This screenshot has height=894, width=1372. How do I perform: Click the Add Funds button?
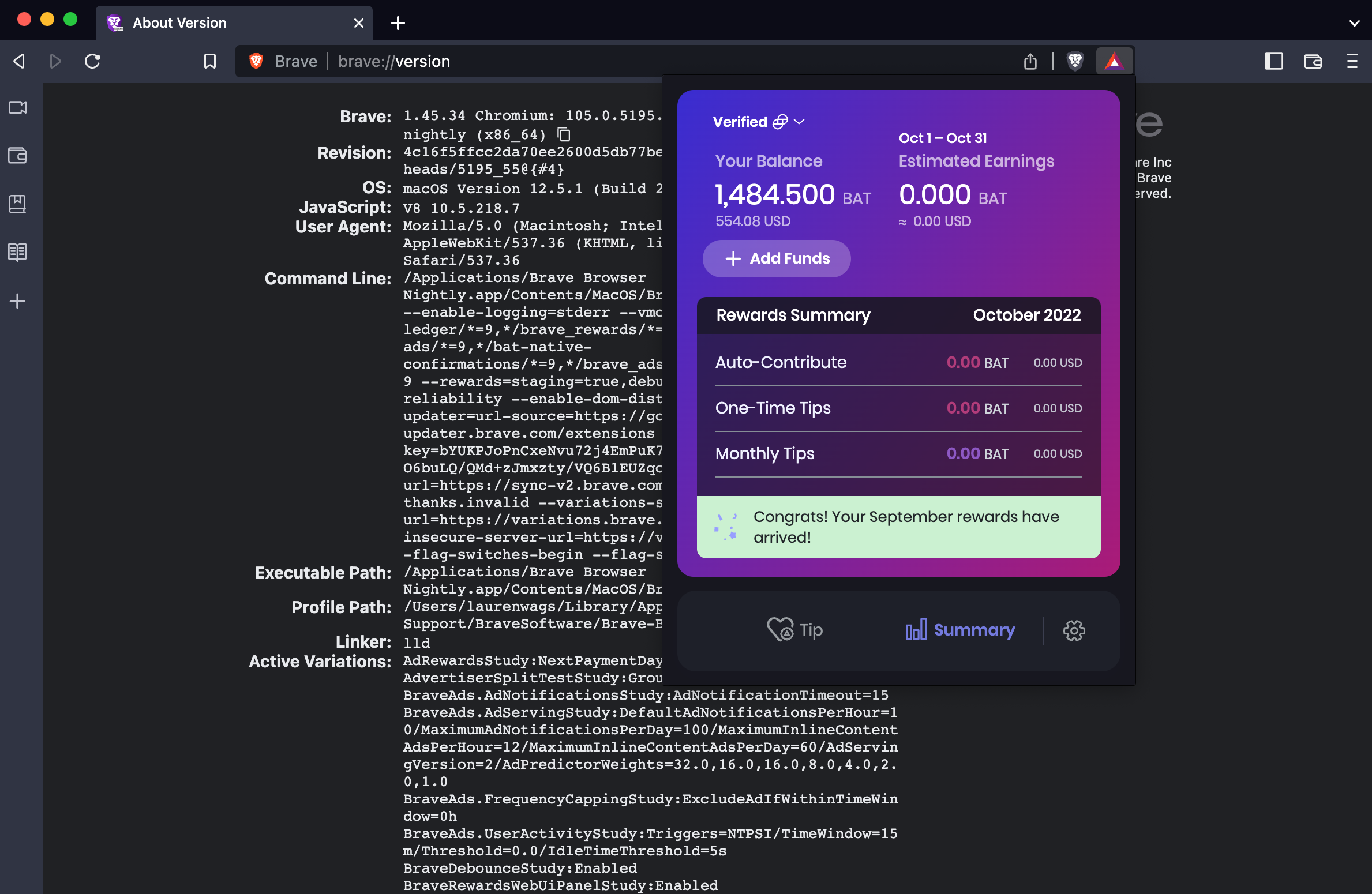[x=777, y=258]
